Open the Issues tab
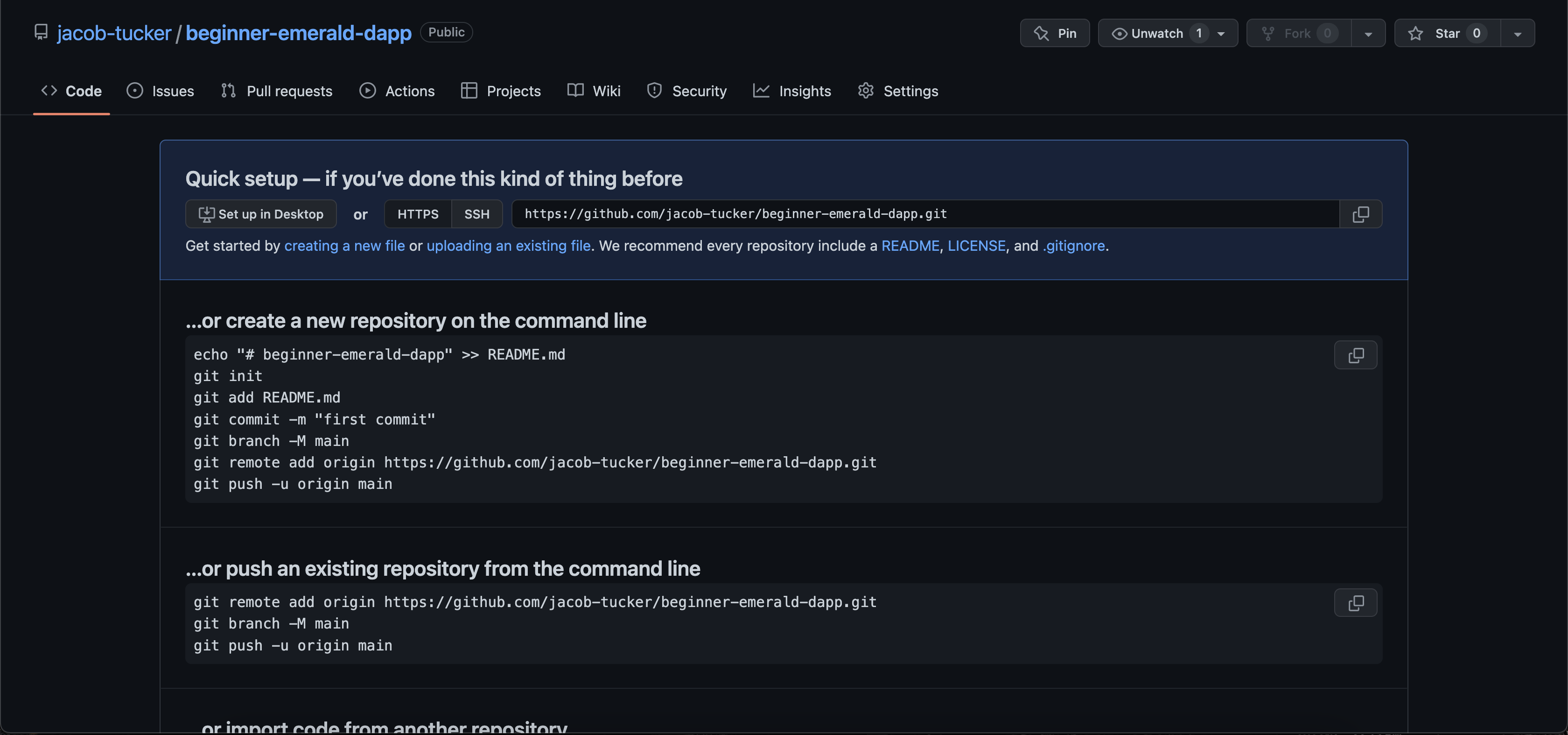The image size is (1568, 735). coord(160,91)
